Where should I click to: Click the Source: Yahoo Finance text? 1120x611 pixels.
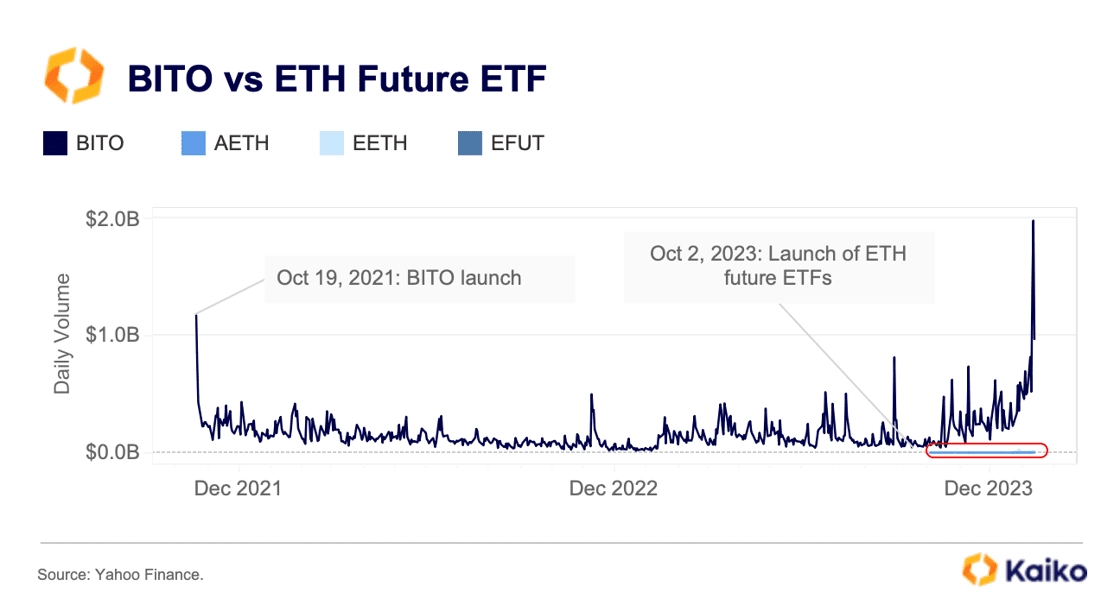tap(120, 575)
